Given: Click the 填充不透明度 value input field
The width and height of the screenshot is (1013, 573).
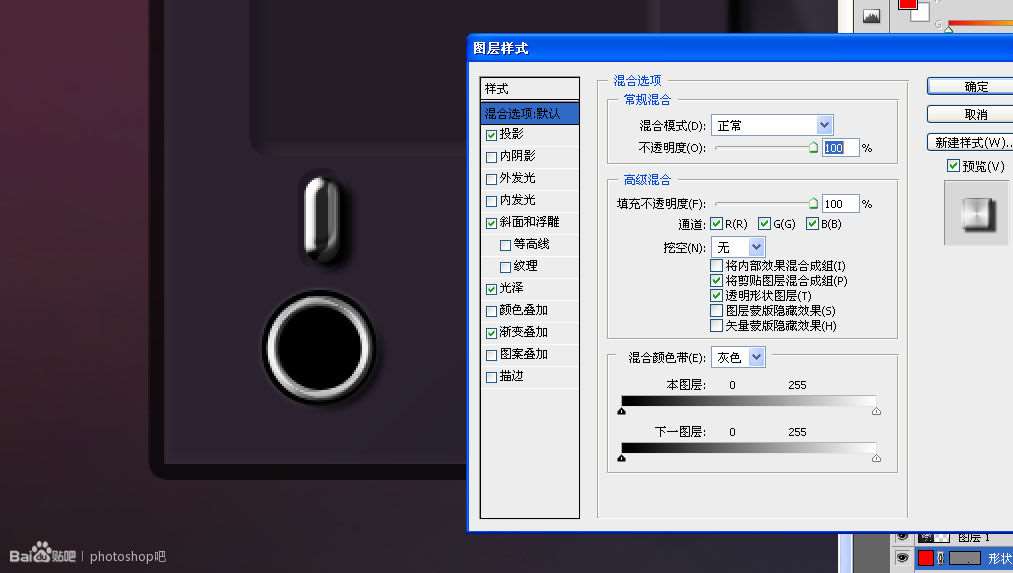Looking at the screenshot, I should (x=840, y=203).
